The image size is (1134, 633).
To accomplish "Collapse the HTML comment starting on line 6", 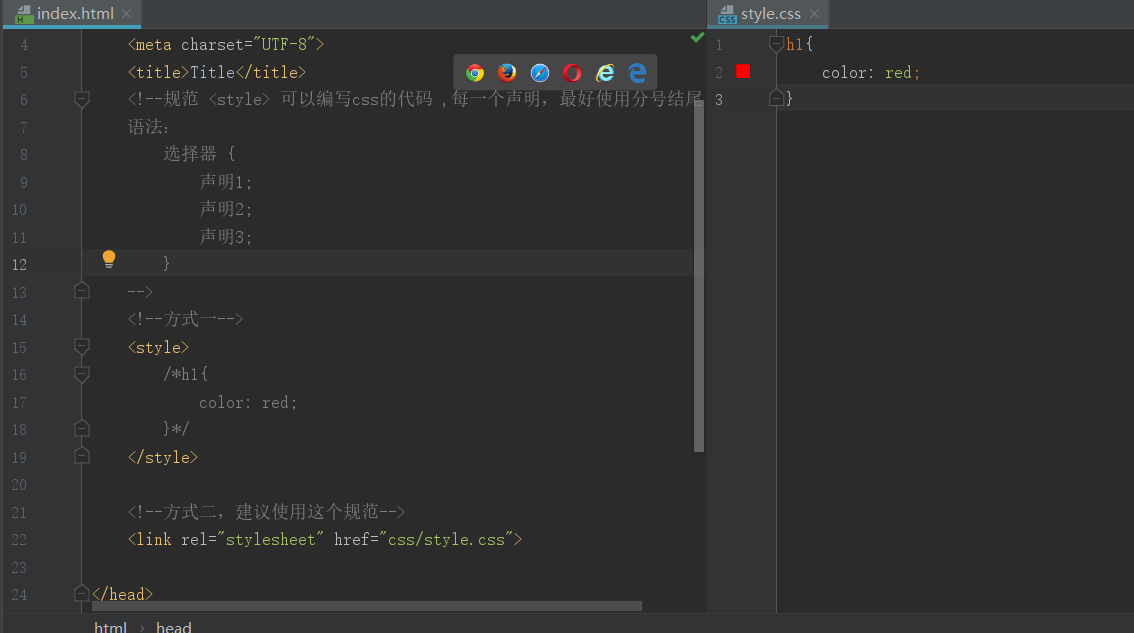I will (82, 99).
